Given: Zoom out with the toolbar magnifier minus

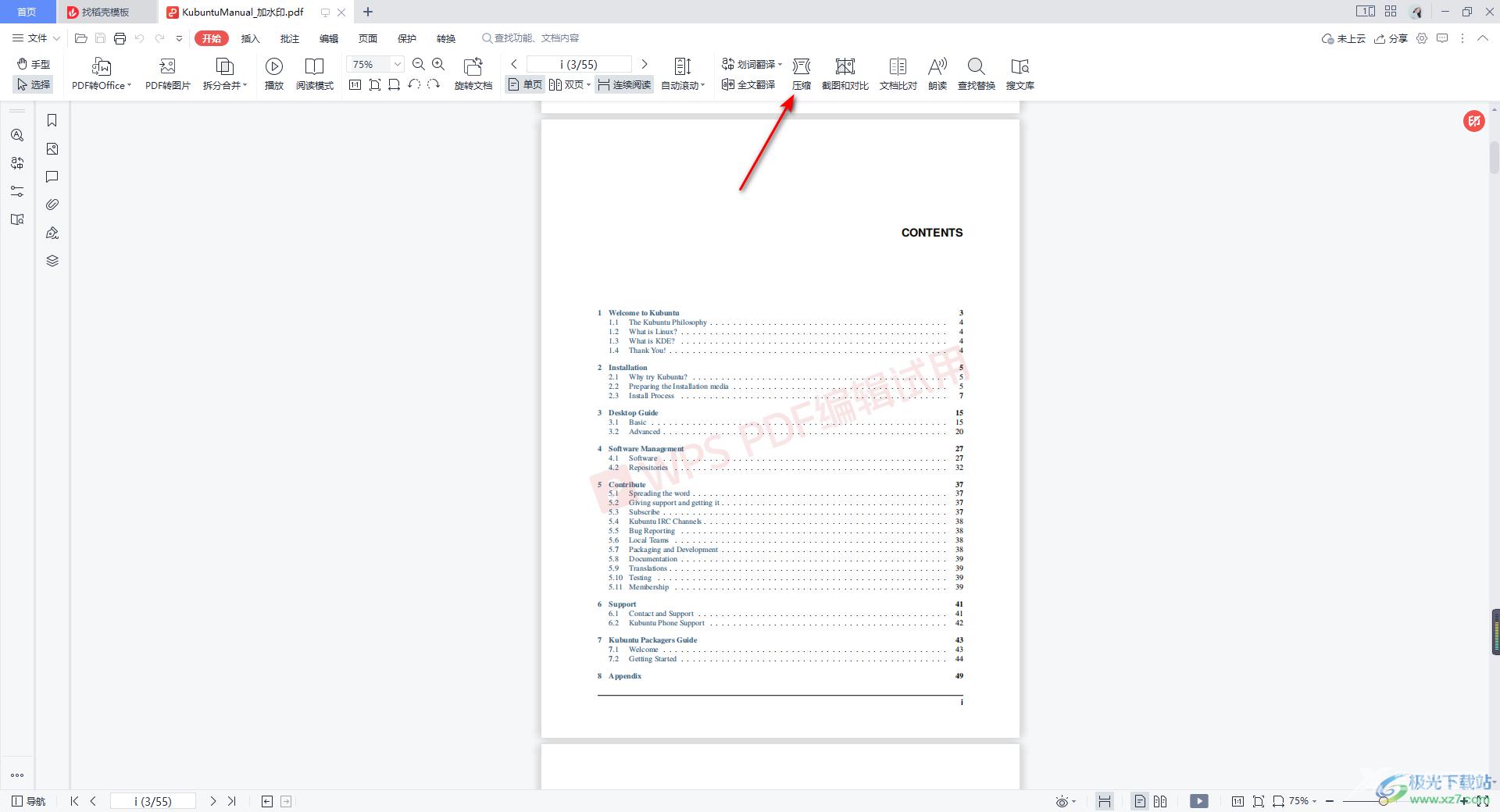Looking at the screenshot, I should [x=419, y=64].
